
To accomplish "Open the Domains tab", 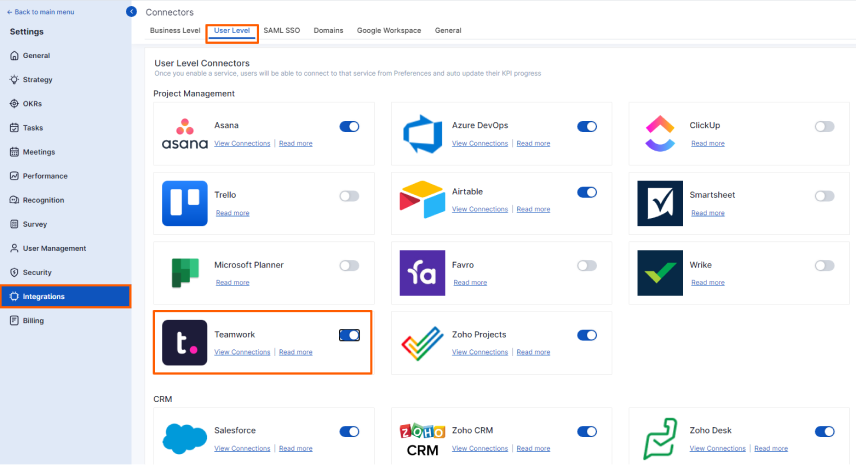I will coord(328,31).
